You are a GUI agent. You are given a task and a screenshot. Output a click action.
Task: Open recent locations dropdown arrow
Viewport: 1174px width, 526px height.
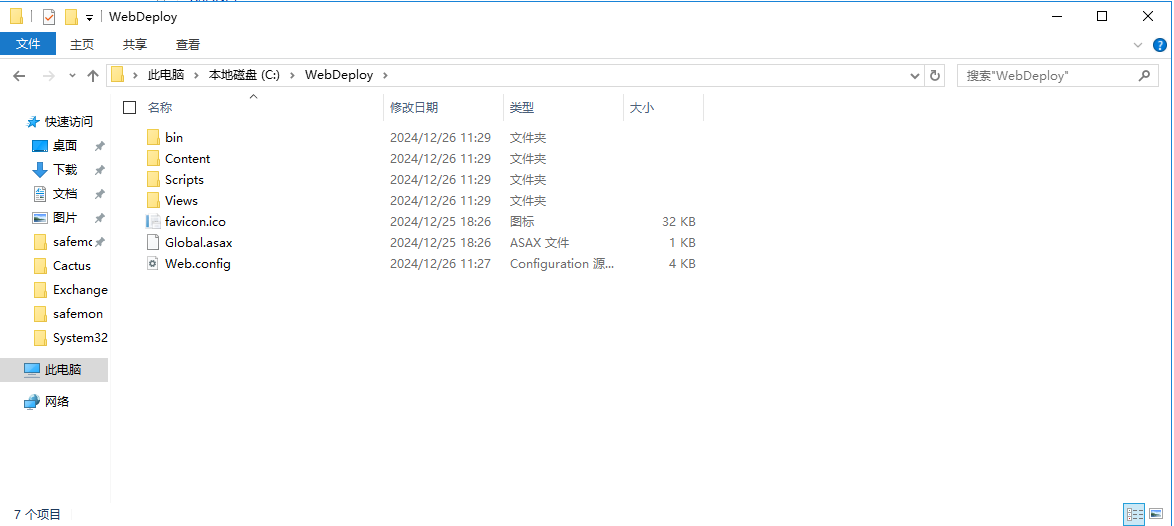pyautogui.click(x=72, y=76)
